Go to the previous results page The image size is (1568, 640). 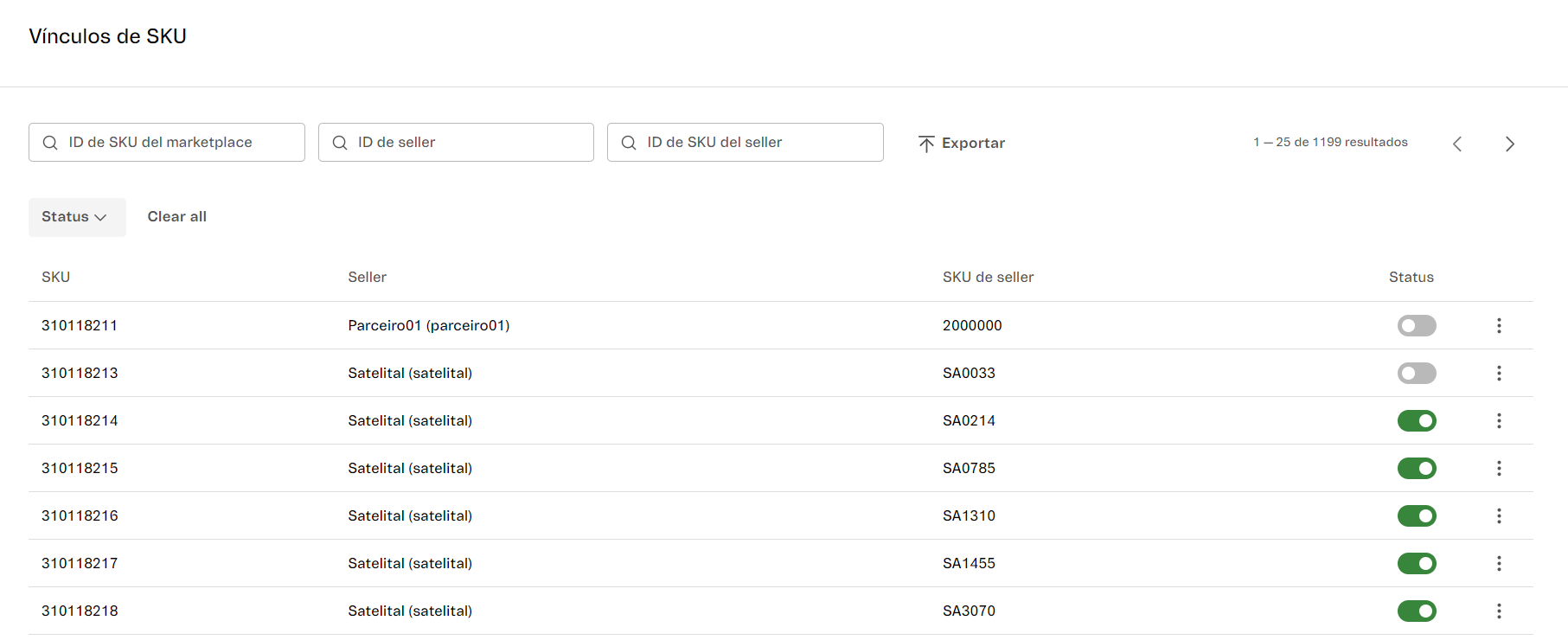(x=1457, y=144)
